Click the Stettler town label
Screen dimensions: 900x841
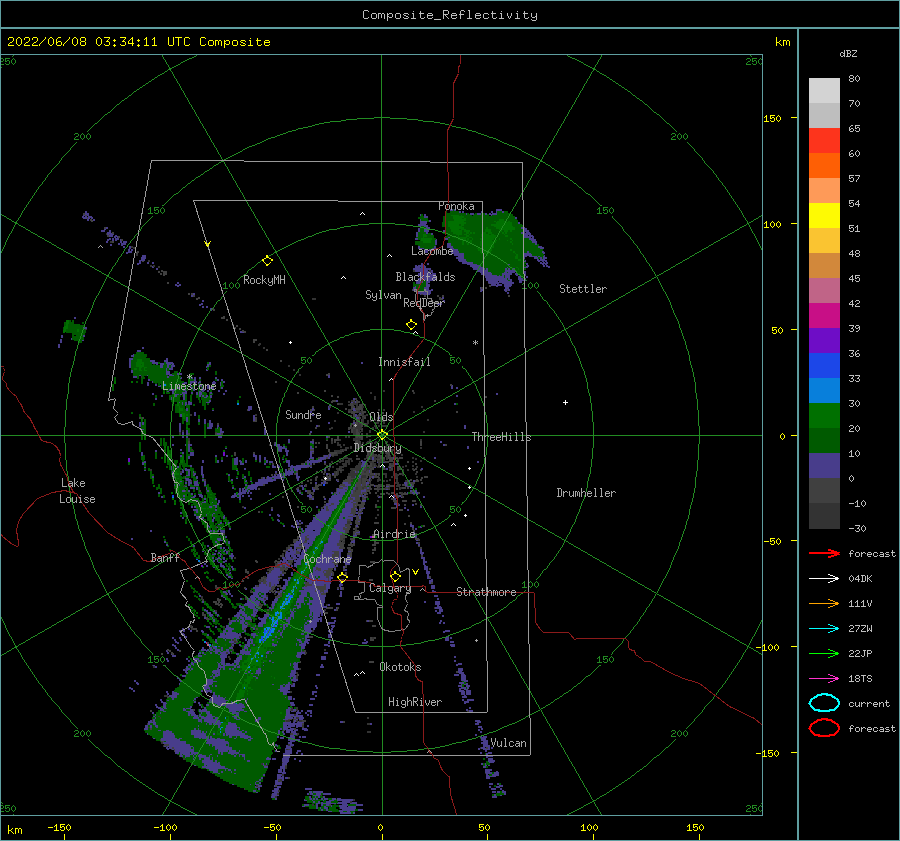pos(583,289)
